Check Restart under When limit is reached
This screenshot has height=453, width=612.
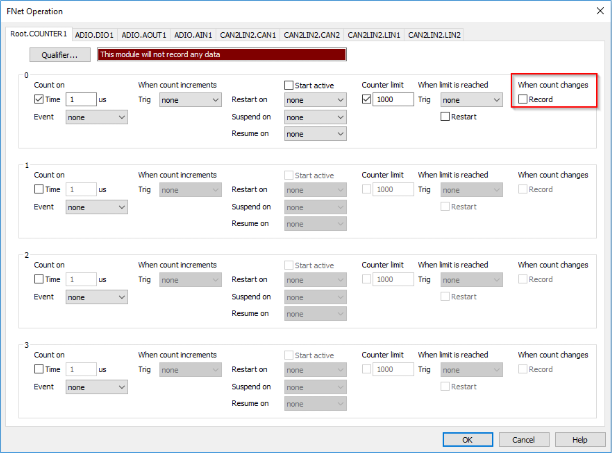point(445,117)
